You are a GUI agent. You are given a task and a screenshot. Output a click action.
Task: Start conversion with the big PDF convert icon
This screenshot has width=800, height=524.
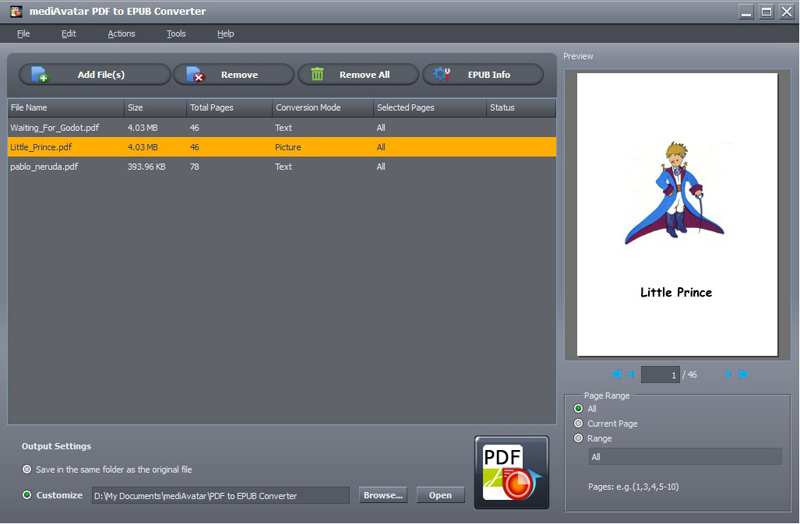(512, 472)
